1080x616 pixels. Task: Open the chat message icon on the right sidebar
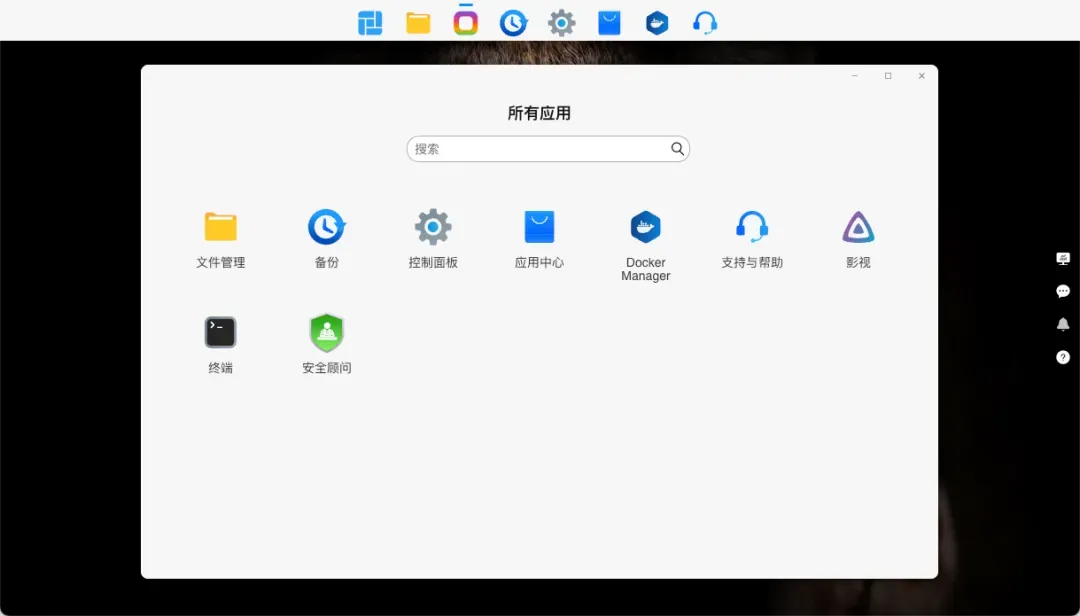click(x=1063, y=291)
